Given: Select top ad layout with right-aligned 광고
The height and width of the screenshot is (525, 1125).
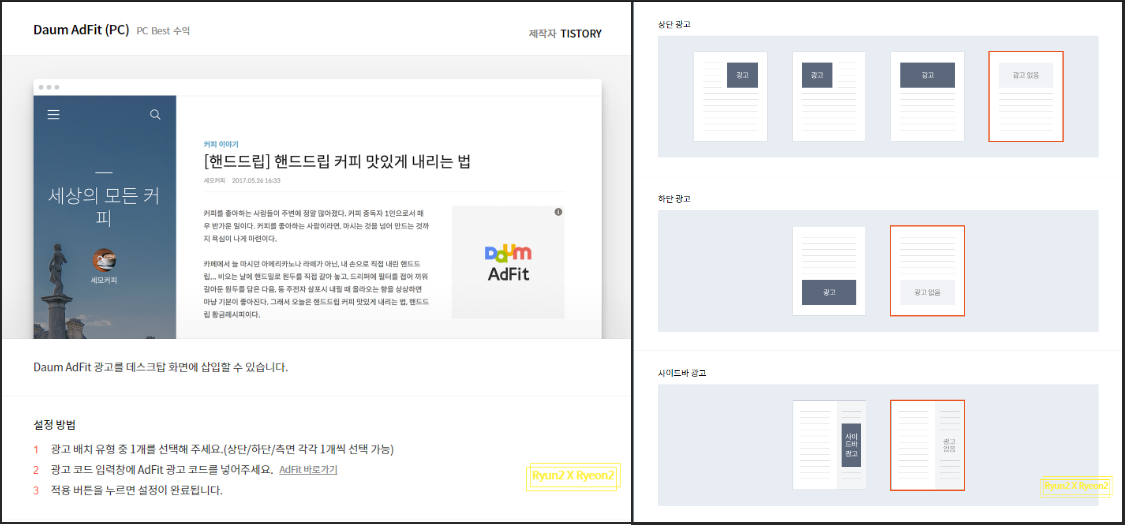Looking at the screenshot, I should click(x=730, y=96).
